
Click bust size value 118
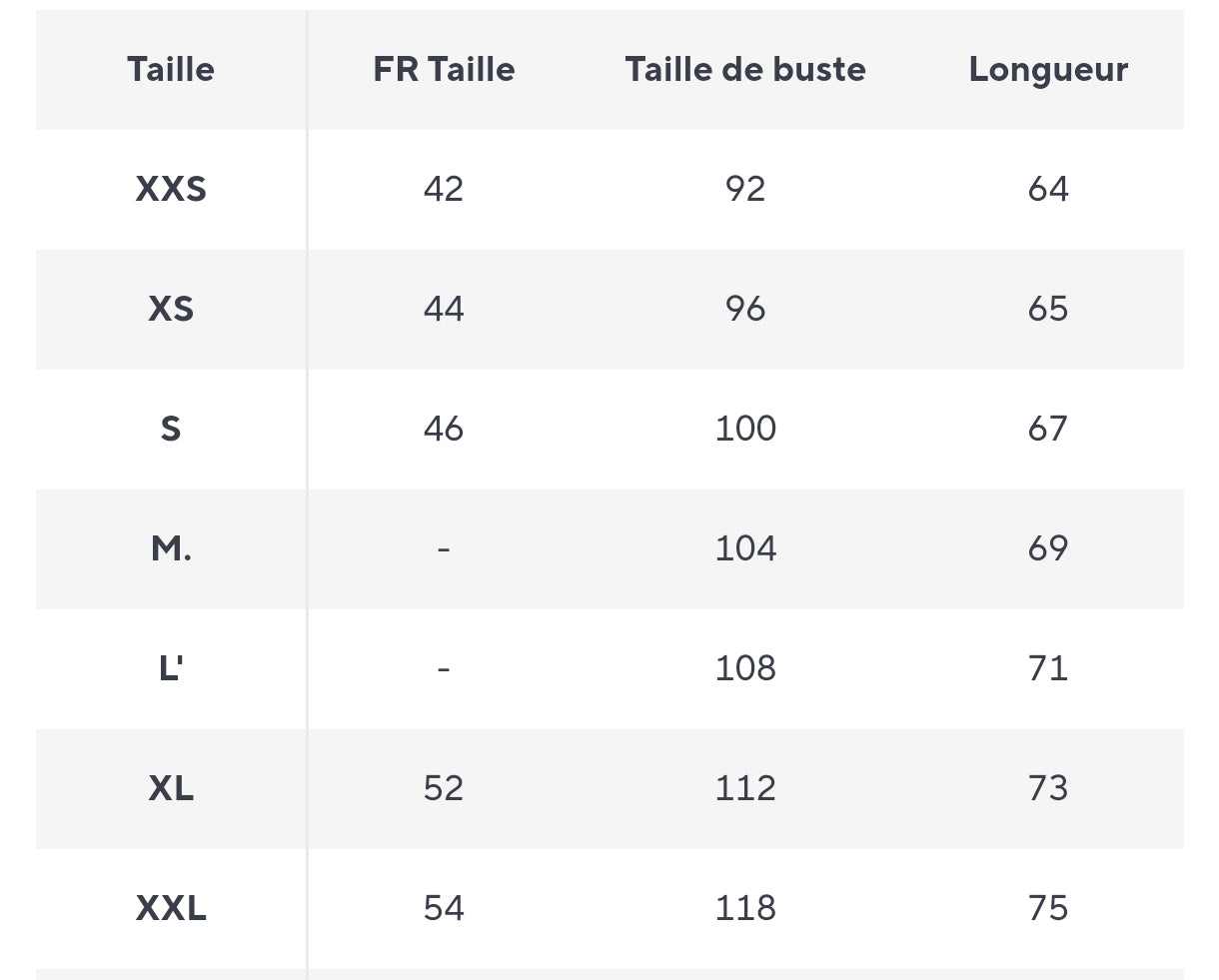745,908
